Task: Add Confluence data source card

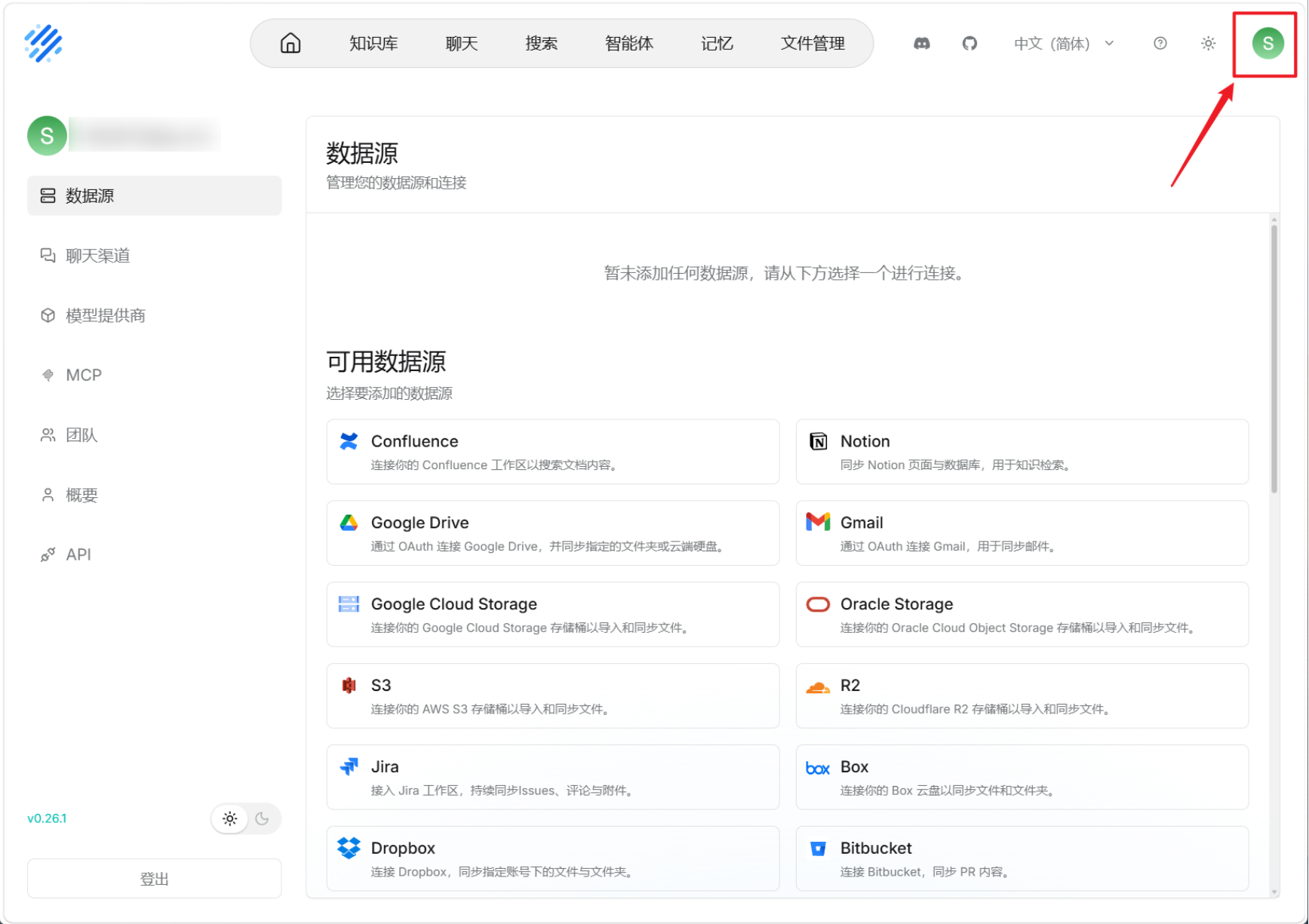Action: (x=553, y=452)
